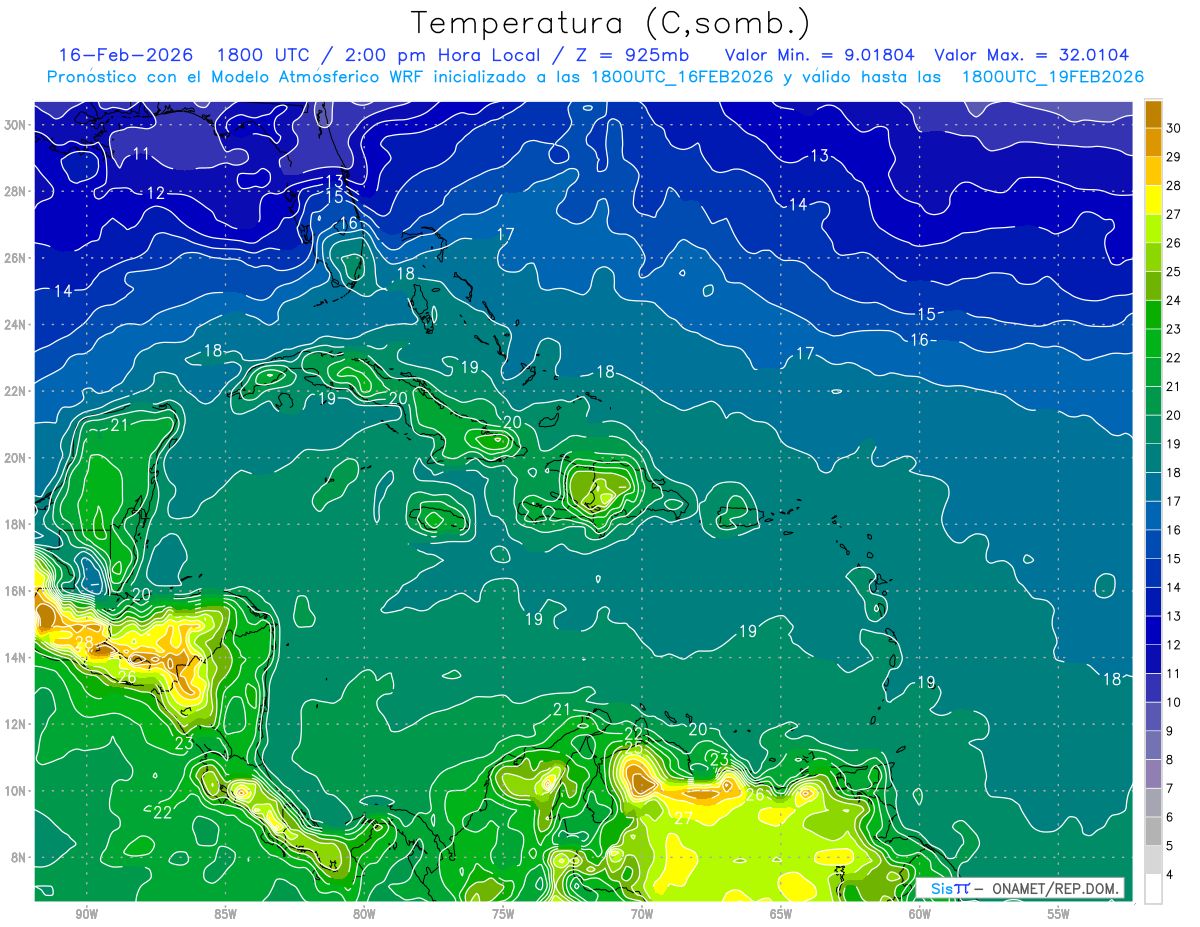Viewport: 1200px width, 927px height.
Task: Select "Valor Max. = 32.0104" text
Action: (1032, 55)
